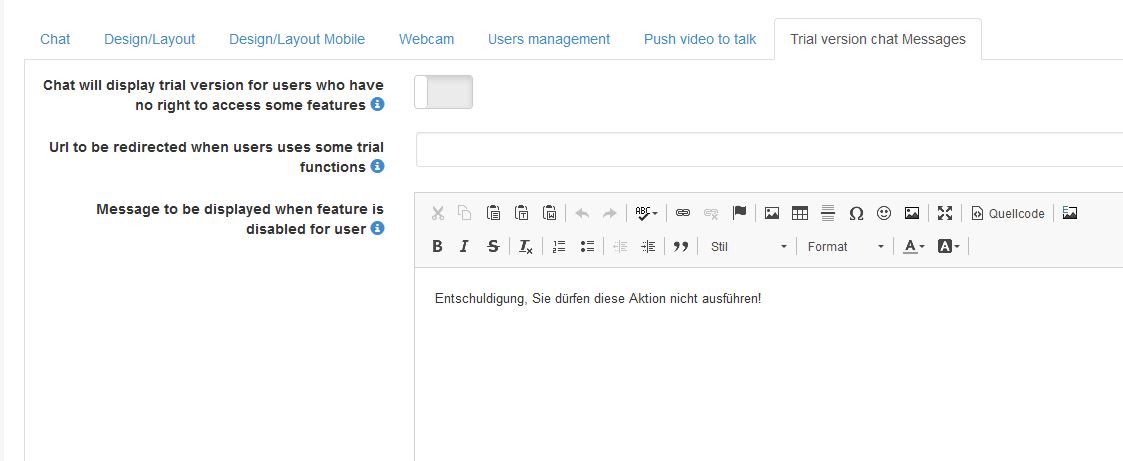
Task: Open the Users management tab
Action: point(548,40)
